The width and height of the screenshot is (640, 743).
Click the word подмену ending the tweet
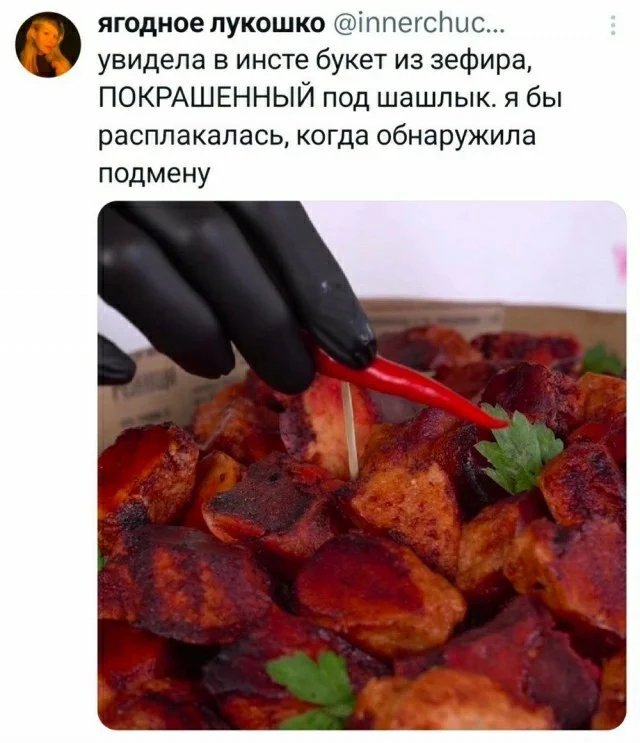click(x=154, y=174)
